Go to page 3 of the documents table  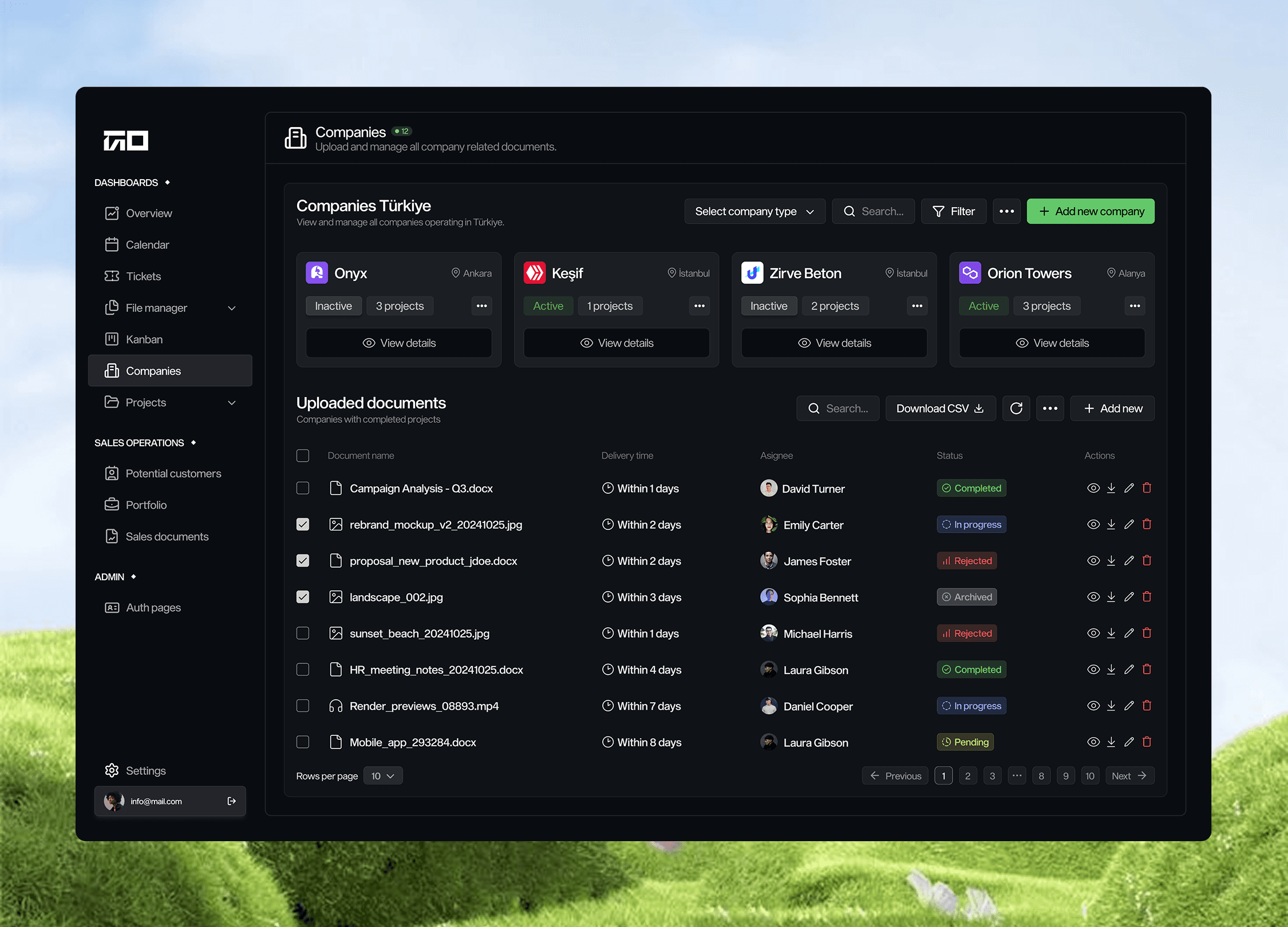[993, 775]
